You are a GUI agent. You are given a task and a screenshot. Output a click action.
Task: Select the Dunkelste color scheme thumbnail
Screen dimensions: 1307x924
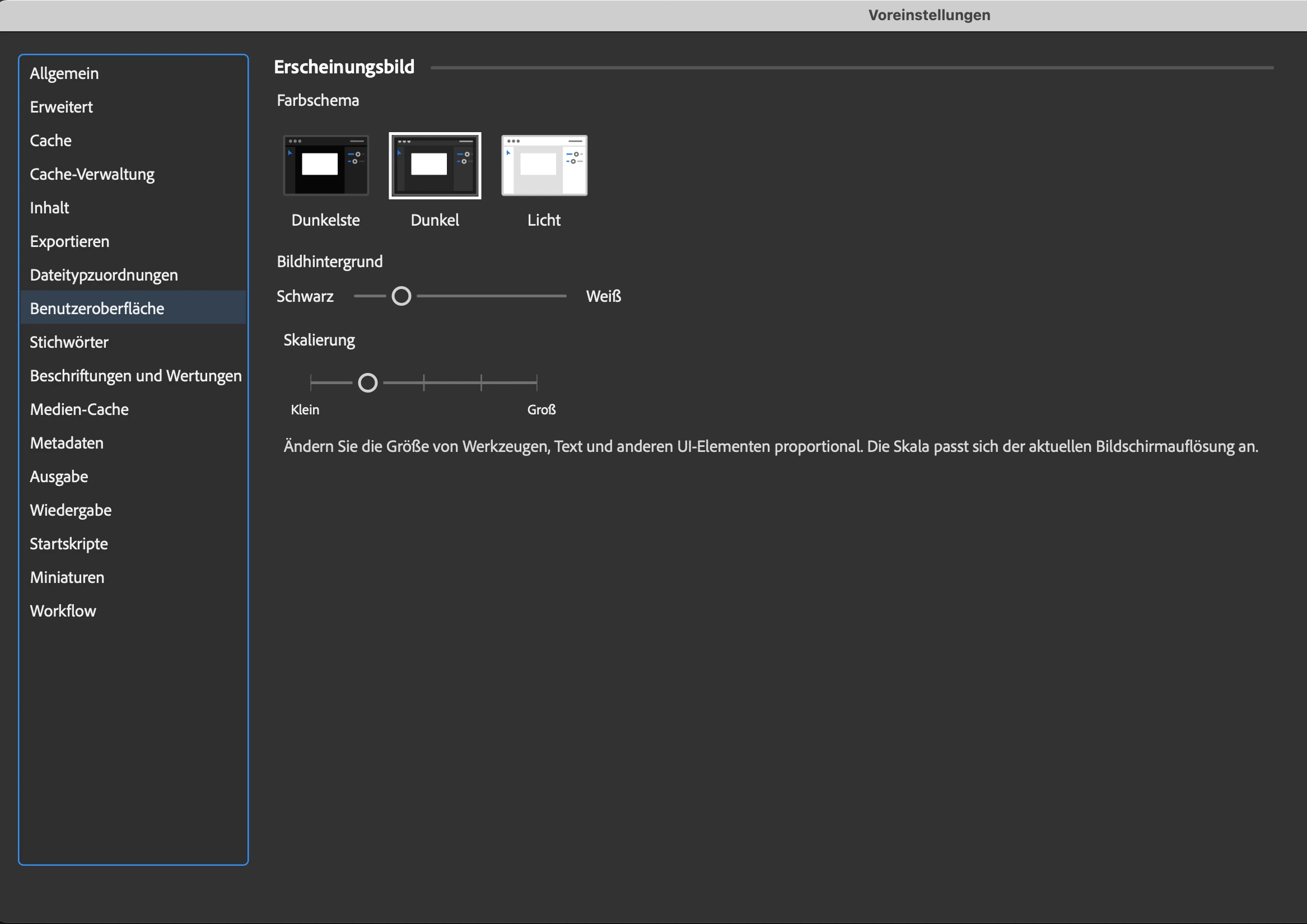point(325,165)
